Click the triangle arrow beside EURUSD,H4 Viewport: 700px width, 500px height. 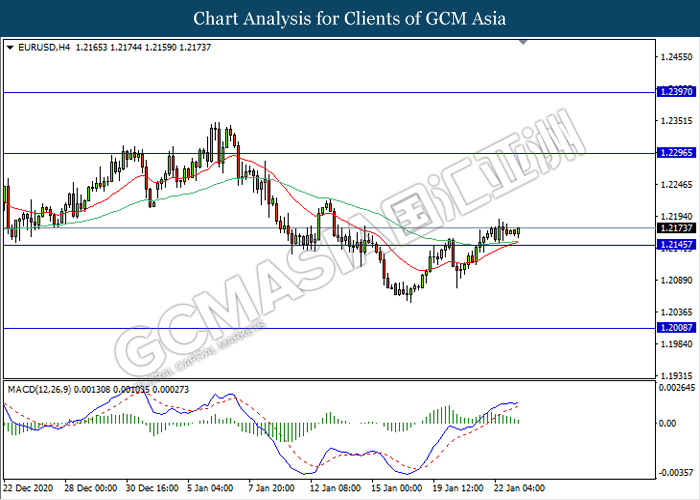click(x=10, y=47)
